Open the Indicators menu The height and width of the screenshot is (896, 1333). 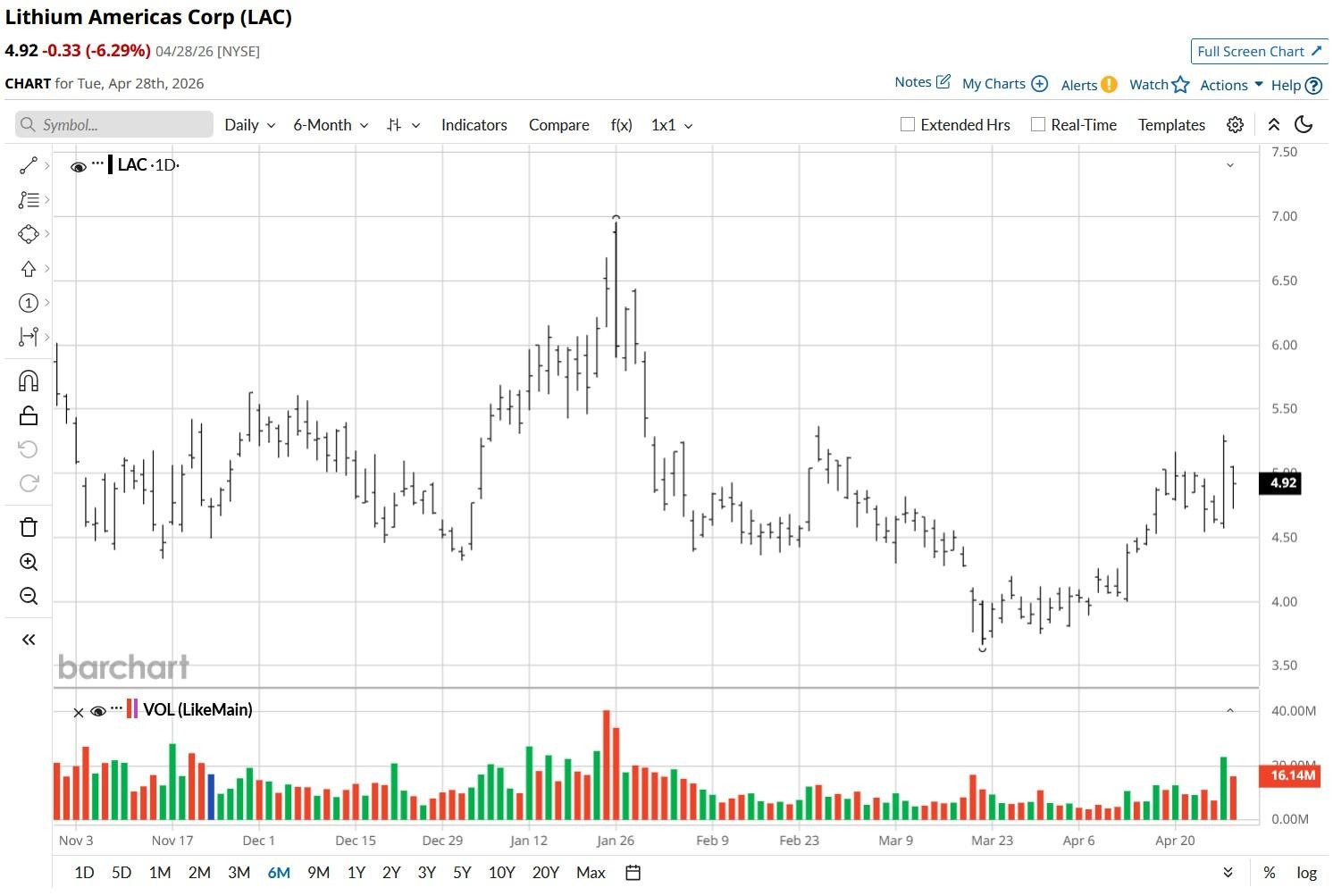click(x=474, y=125)
